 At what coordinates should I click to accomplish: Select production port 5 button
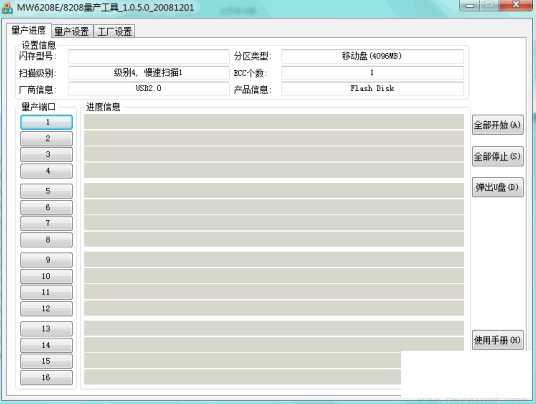click(46, 191)
